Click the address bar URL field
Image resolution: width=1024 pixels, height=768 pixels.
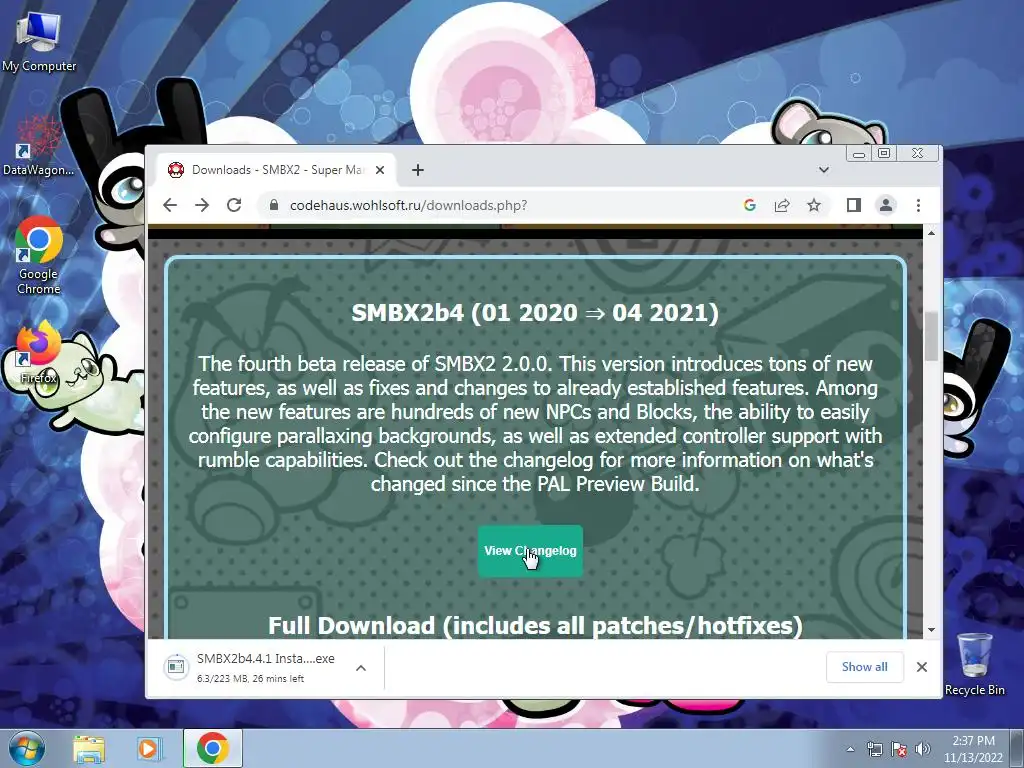502,205
